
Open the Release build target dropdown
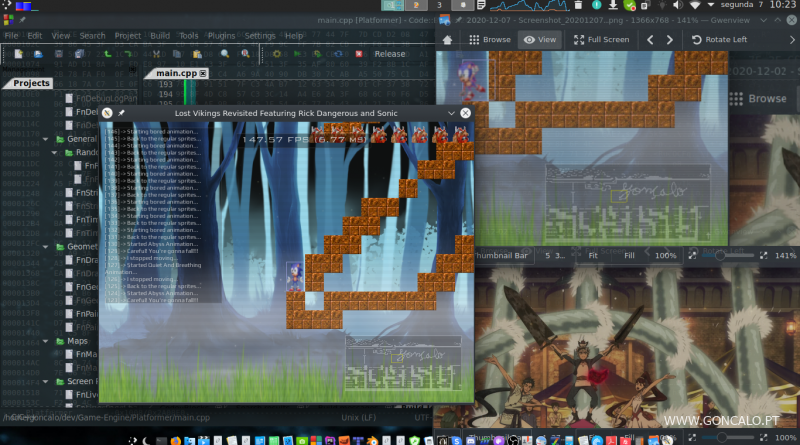[389, 54]
